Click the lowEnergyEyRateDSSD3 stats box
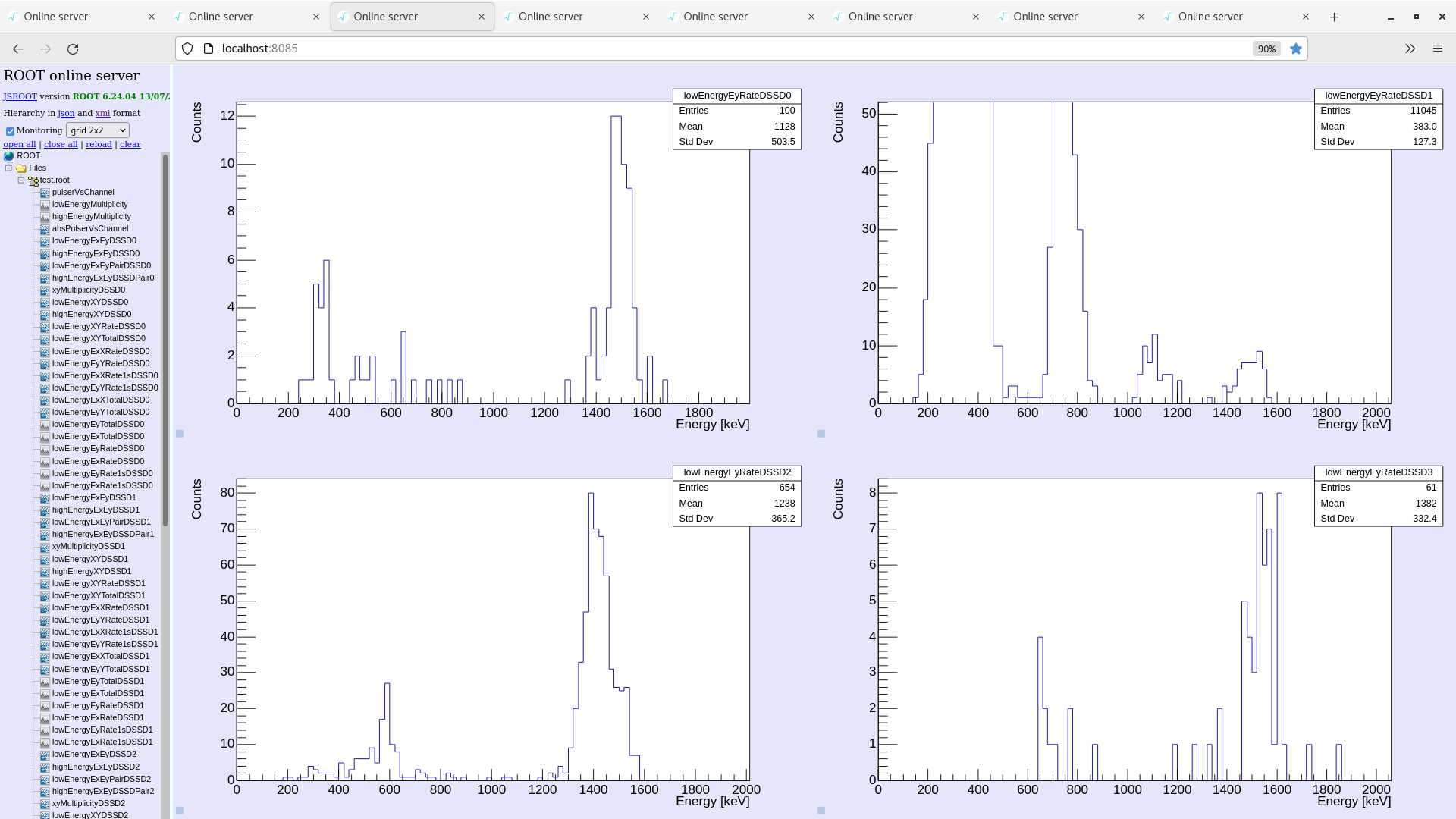 point(1379,496)
